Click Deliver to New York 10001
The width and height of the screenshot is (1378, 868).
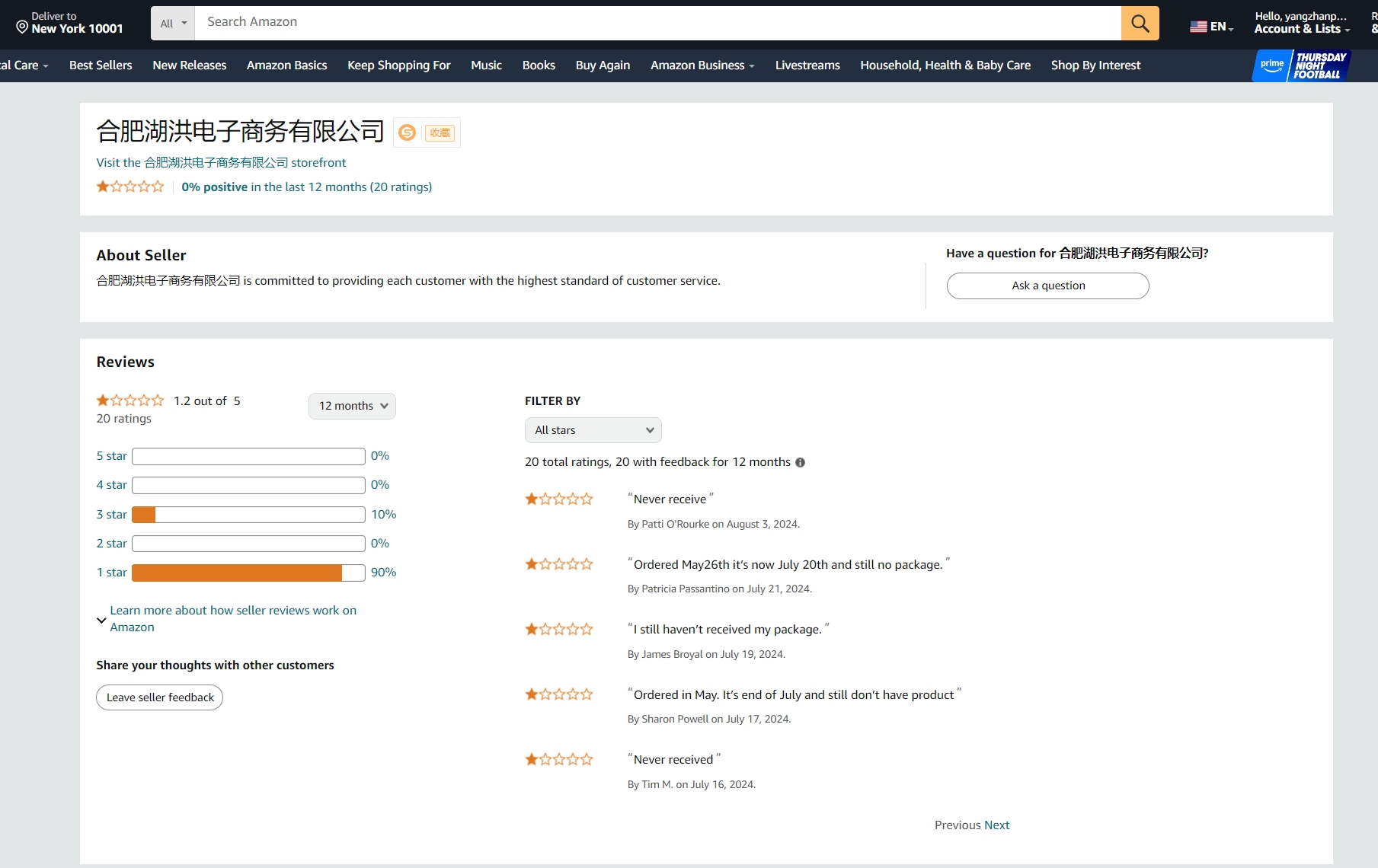(70, 23)
